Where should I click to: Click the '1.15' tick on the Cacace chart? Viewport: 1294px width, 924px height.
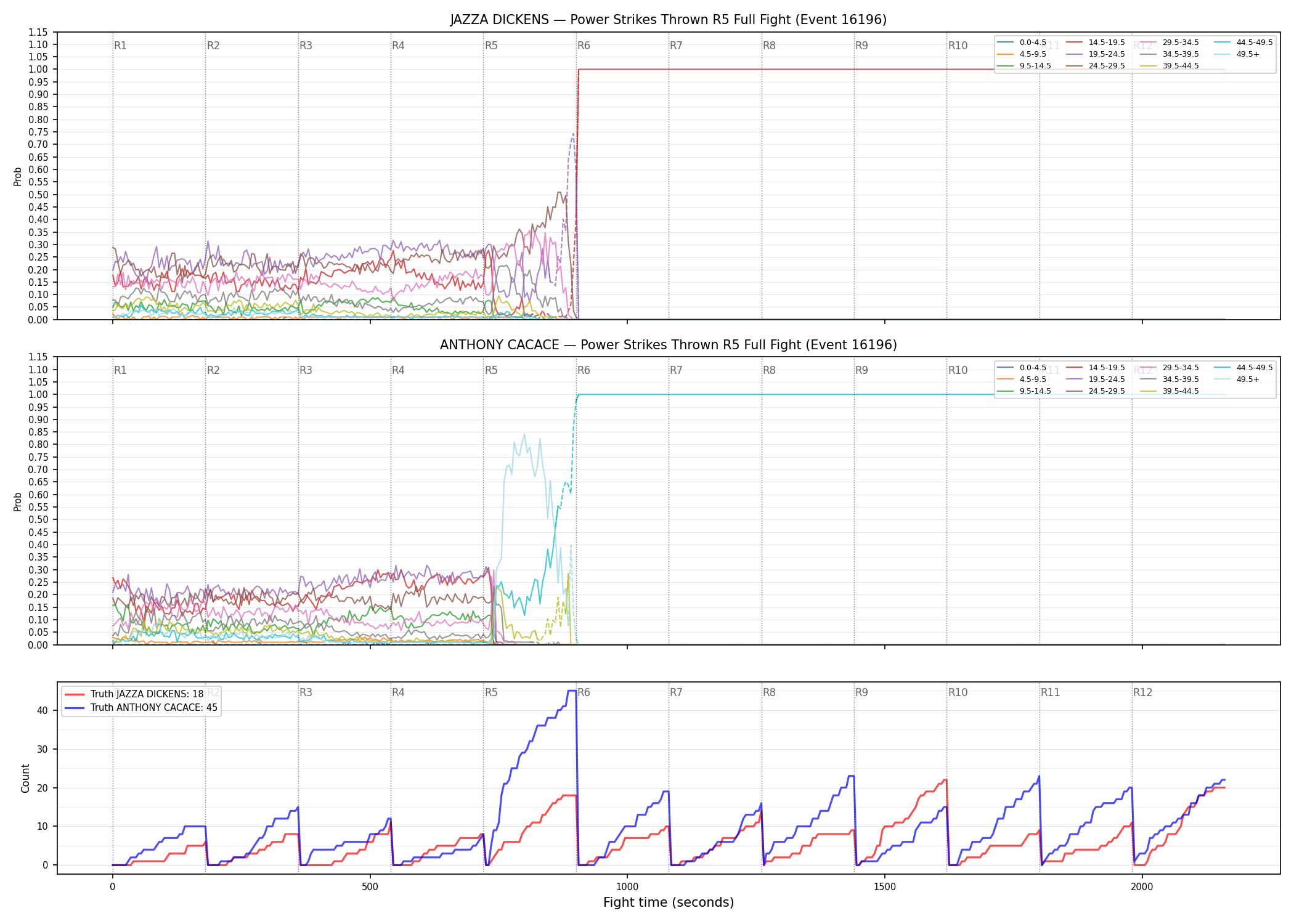[38, 357]
